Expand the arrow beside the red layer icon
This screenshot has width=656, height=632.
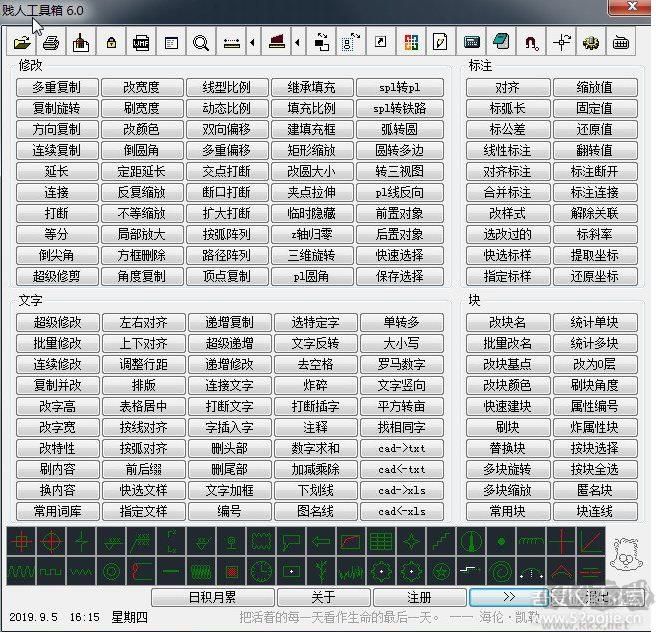click(x=297, y=43)
